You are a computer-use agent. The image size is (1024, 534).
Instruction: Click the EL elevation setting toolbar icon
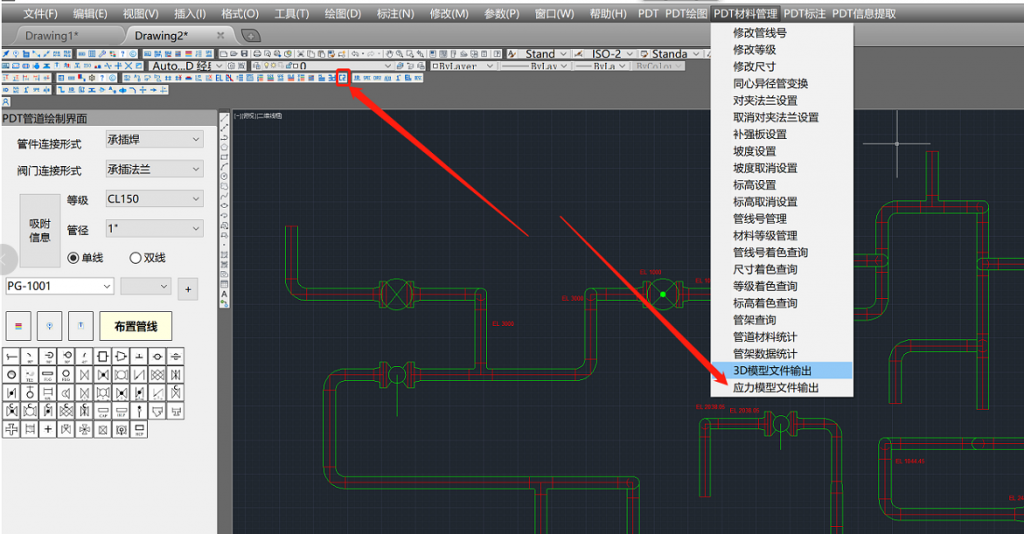pos(219,77)
